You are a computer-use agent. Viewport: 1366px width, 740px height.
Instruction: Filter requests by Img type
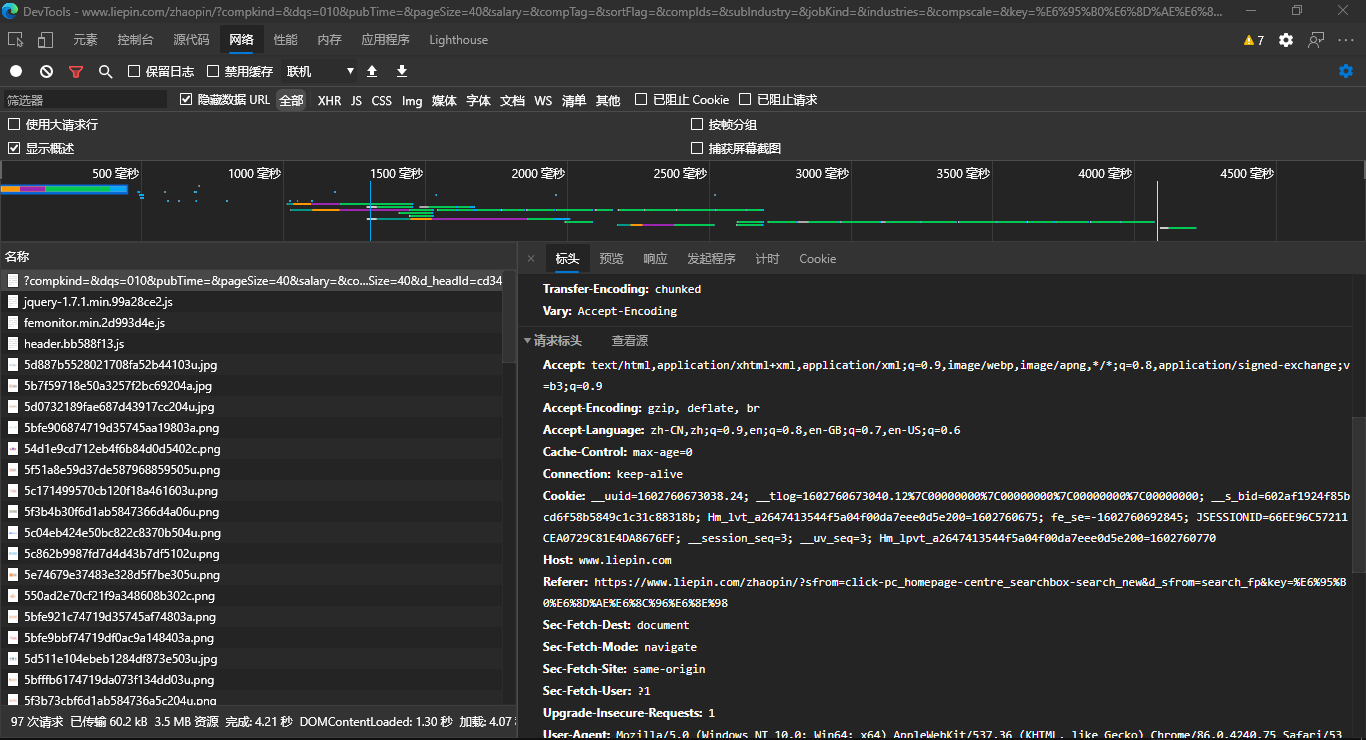pos(412,100)
